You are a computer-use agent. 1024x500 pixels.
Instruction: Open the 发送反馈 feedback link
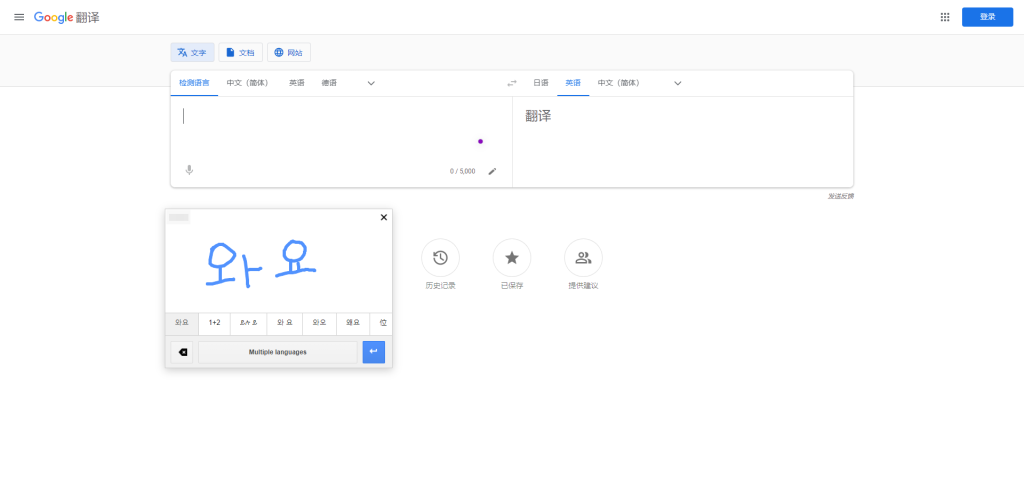840,196
